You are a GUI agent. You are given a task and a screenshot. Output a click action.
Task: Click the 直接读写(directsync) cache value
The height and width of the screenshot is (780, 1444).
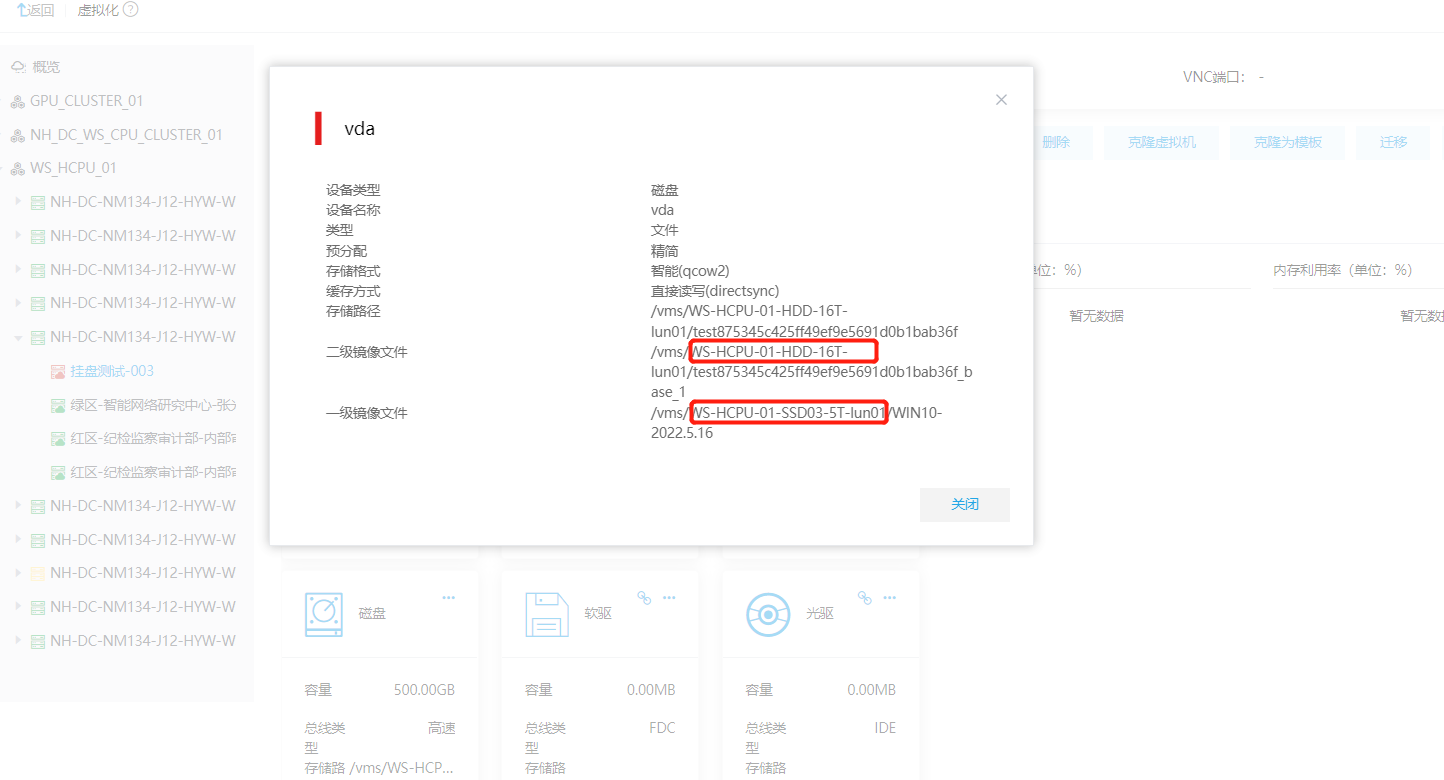tap(715, 291)
